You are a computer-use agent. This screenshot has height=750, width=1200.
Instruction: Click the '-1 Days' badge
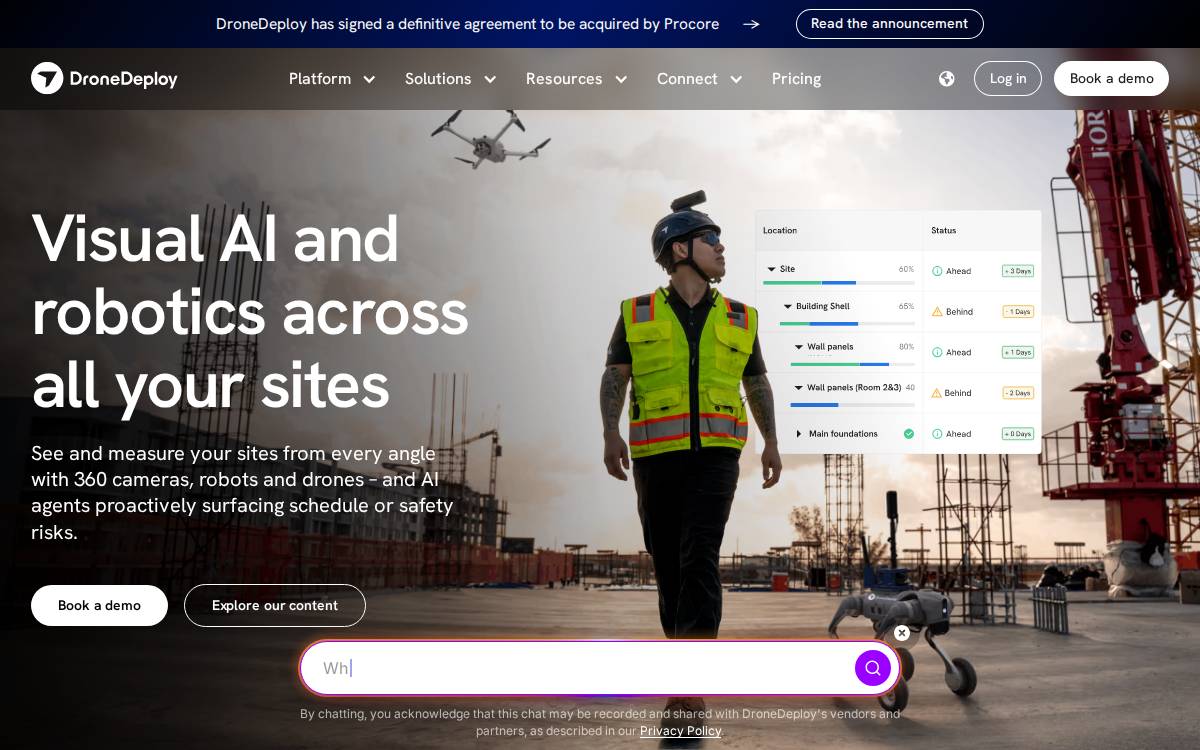click(x=1018, y=312)
